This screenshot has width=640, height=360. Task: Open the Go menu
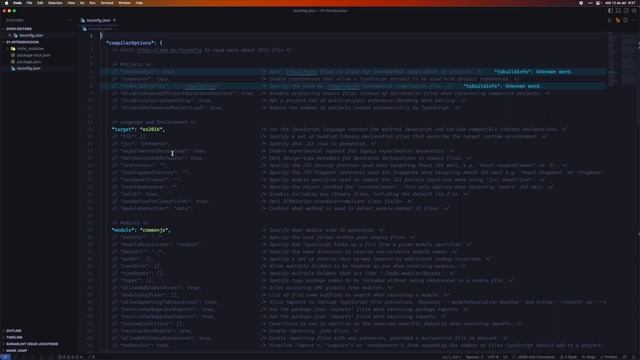point(82,3)
